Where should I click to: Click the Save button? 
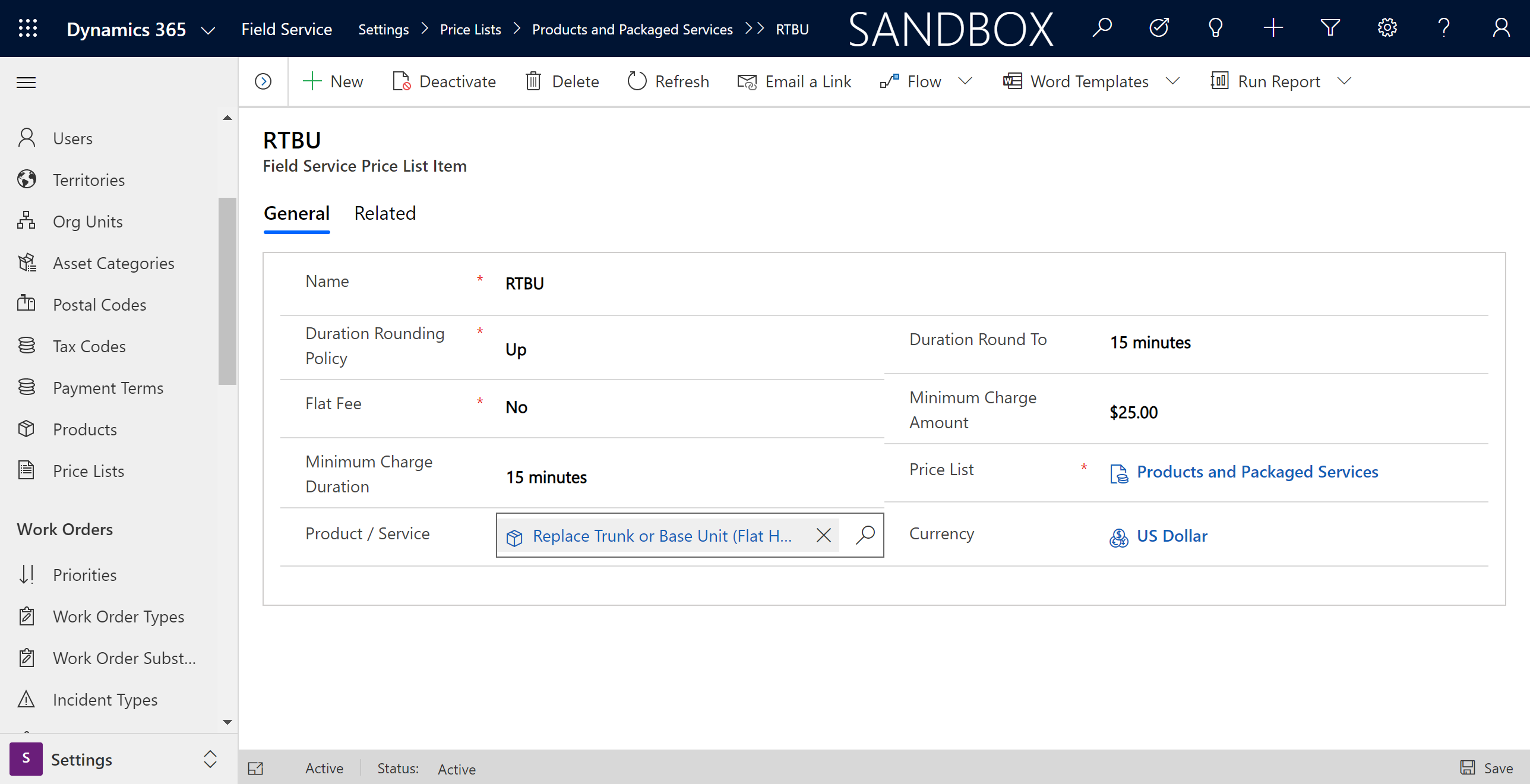pyautogui.click(x=1491, y=768)
